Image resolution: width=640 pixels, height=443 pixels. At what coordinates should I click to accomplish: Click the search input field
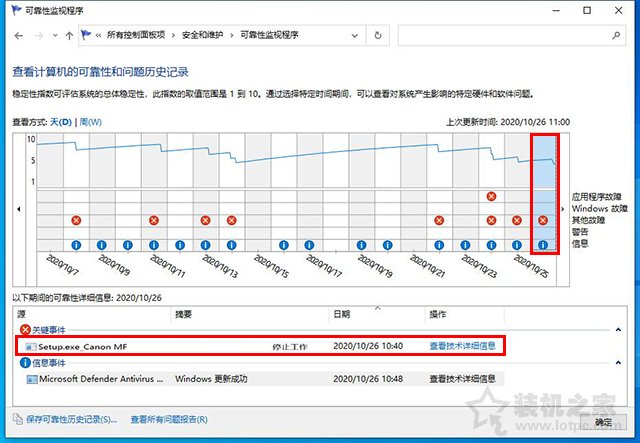click(x=512, y=36)
